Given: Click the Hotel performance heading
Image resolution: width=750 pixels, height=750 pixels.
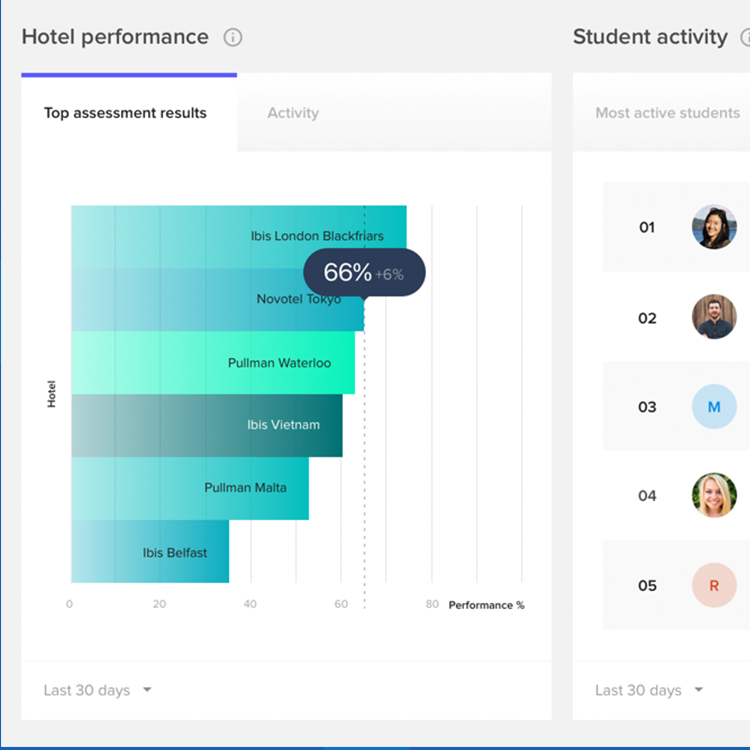Looking at the screenshot, I should (x=115, y=37).
